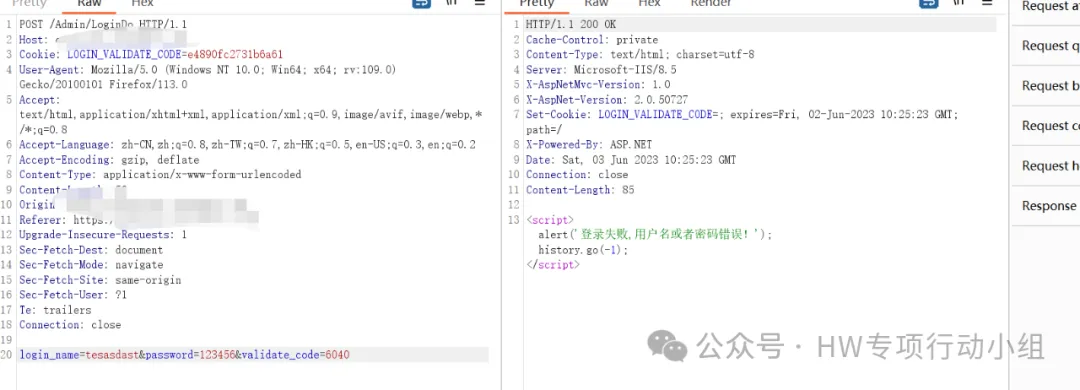Image resolution: width=1080 pixels, height=390 pixels.
Task: Open the request pane hamburger menu
Action: [x=480, y=3]
